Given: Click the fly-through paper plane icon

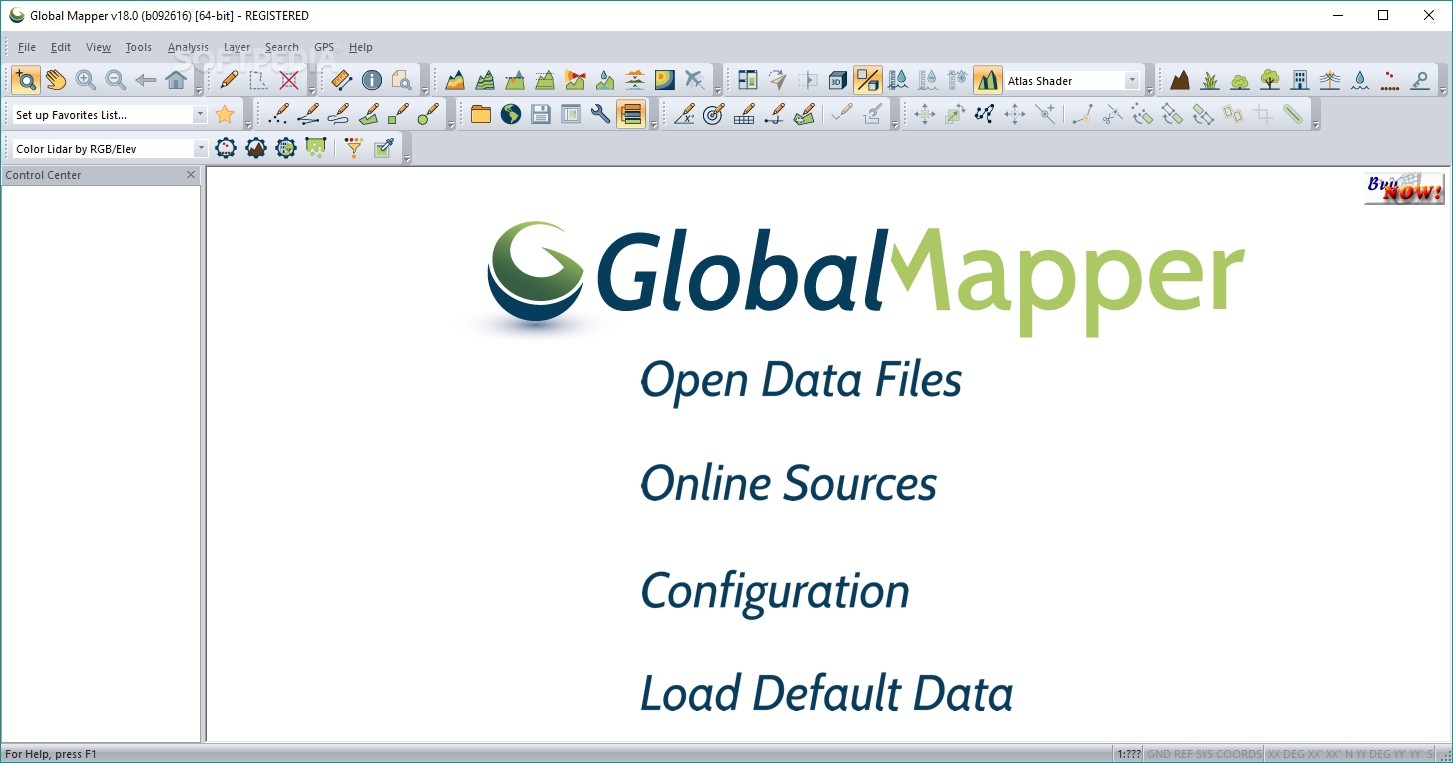Looking at the screenshot, I should tap(778, 80).
